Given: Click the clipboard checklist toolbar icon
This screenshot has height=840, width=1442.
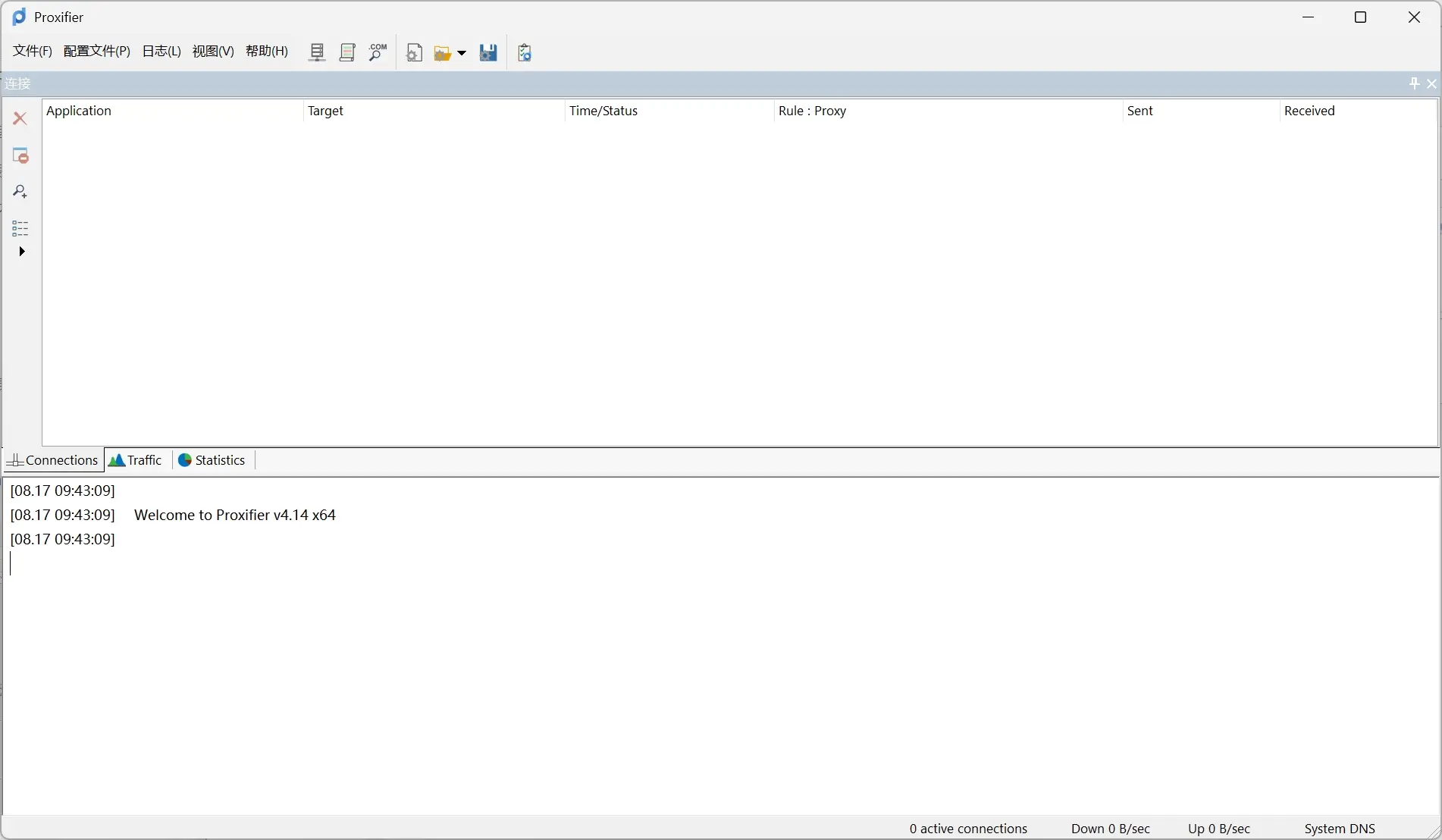Looking at the screenshot, I should point(525,52).
